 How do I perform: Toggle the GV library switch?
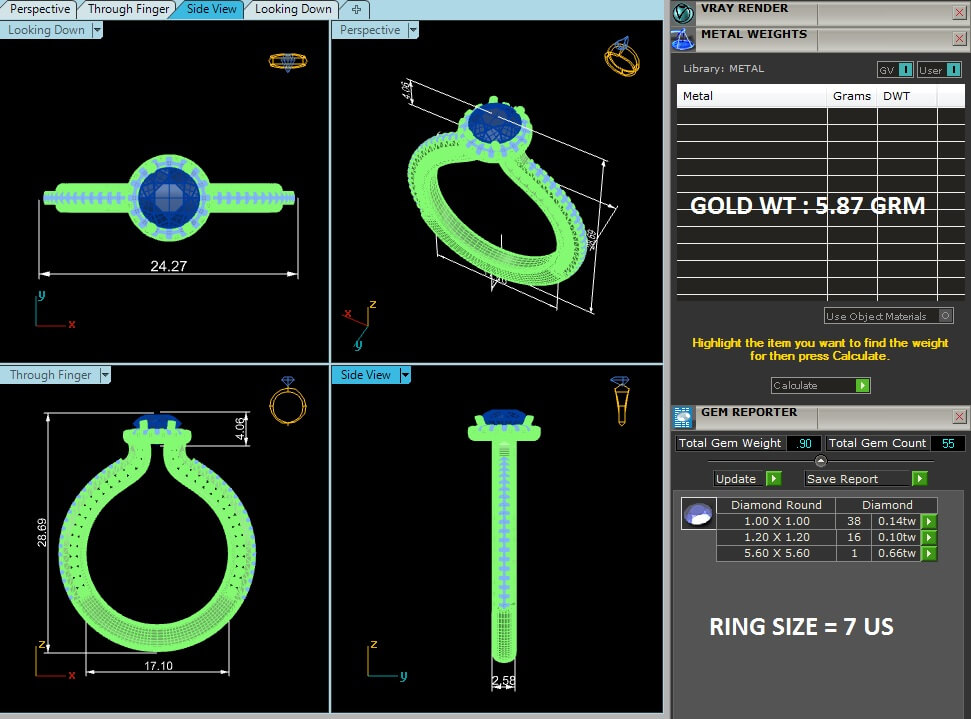click(x=905, y=70)
